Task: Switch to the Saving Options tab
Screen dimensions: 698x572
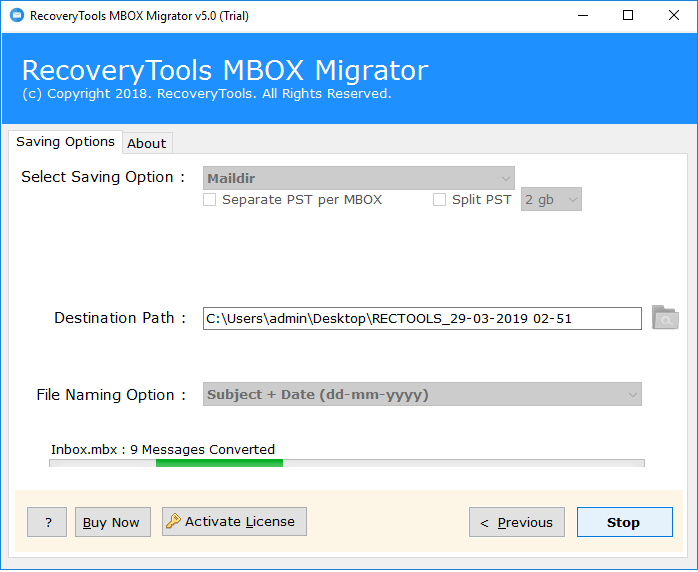Action: click(65, 142)
